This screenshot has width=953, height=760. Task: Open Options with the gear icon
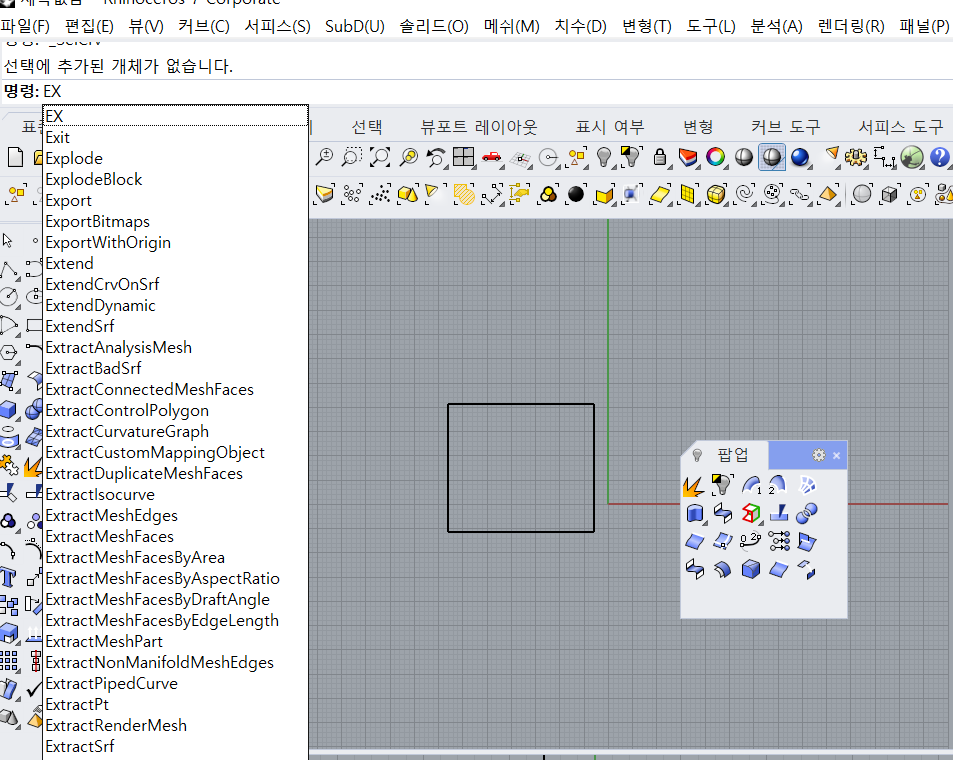(x=856, y=157)
